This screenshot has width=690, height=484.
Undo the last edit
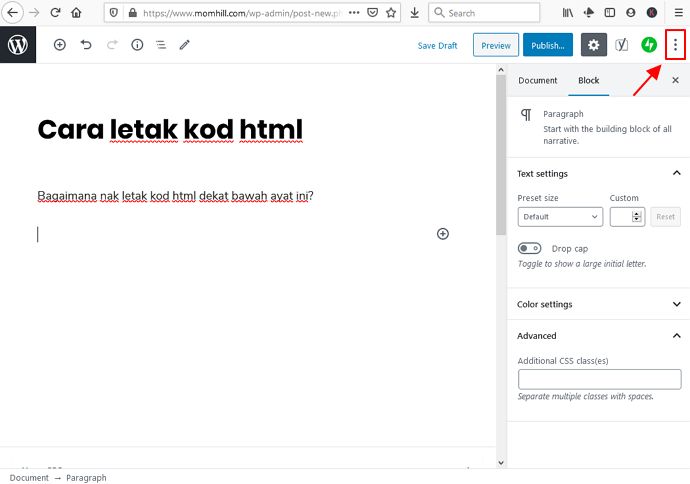click(x=86, y=44)
